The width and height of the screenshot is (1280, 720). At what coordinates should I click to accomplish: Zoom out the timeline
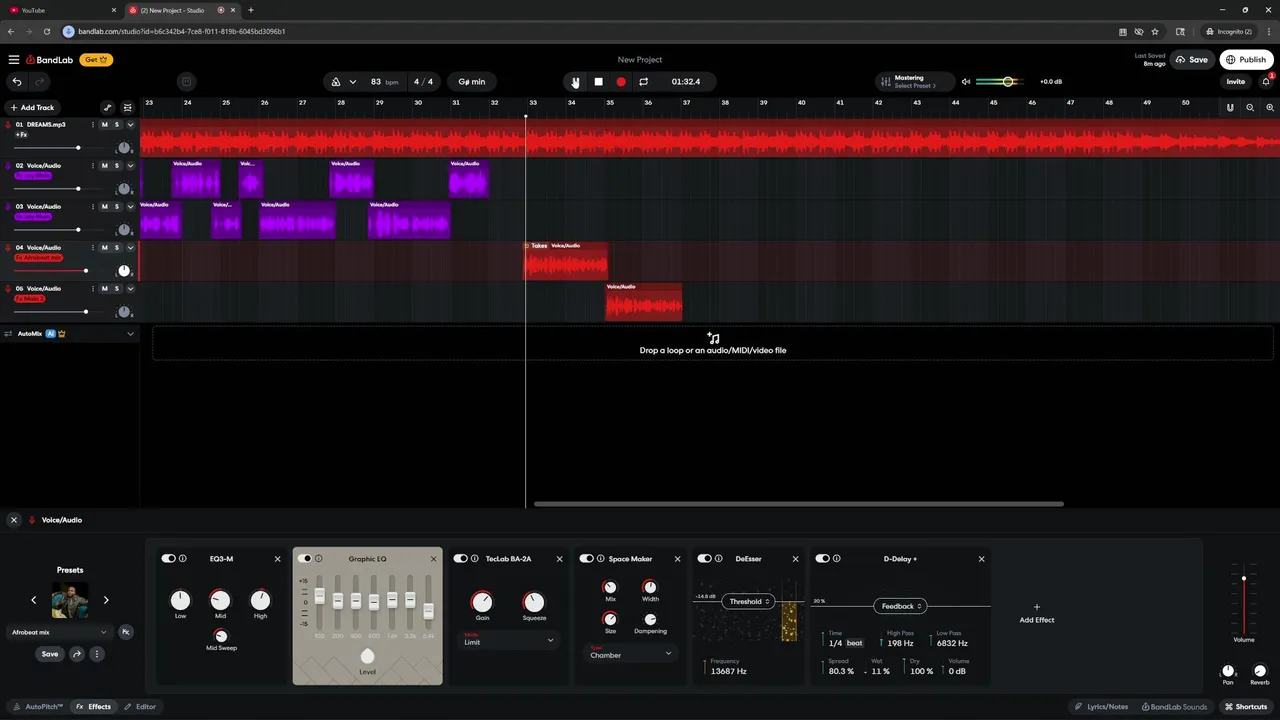tap(1250, 107)
